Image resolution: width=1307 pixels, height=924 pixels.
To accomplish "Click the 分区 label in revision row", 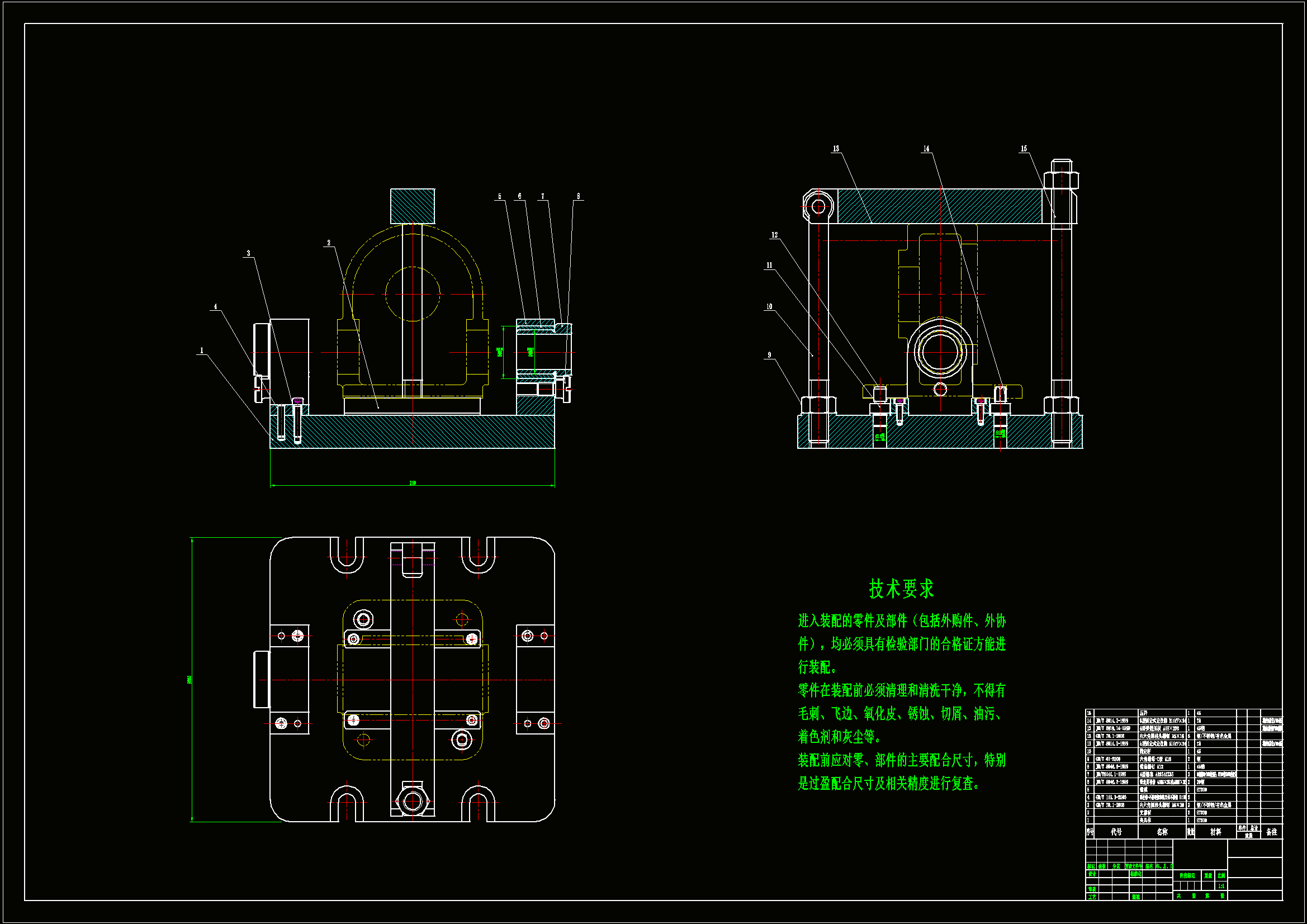I will [1117, 866].
